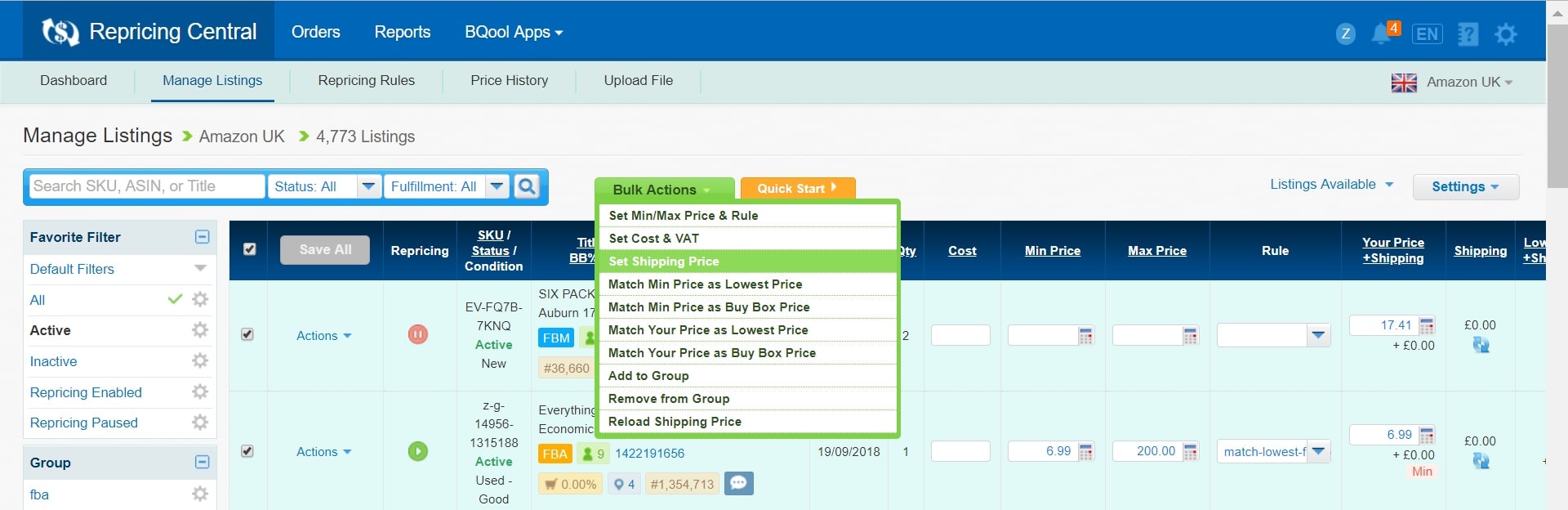Click the gear beside the Inactive filter
Image resolution: width=1568 pixels, height=510 pixels.
click(x=200, y=360)
